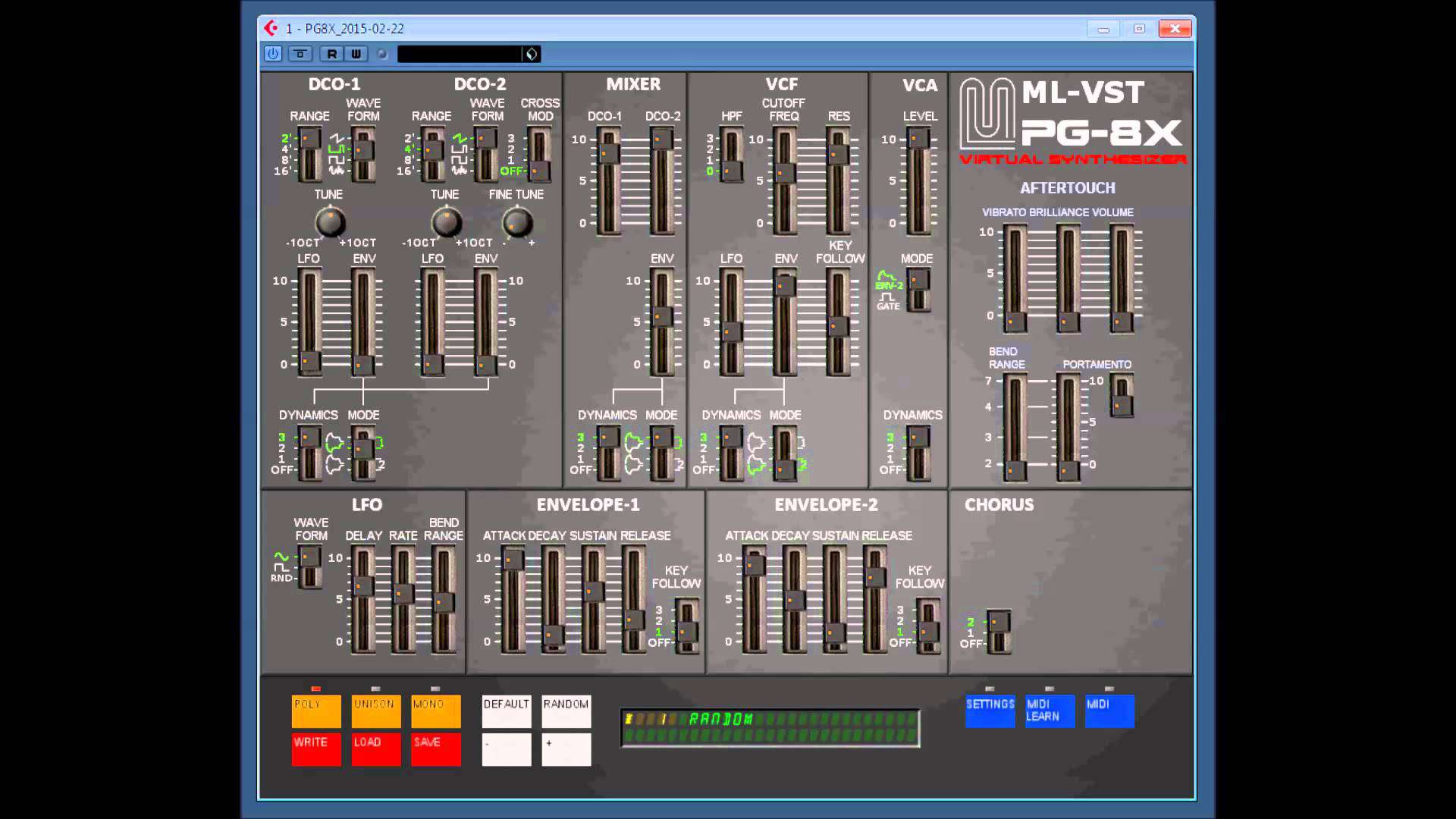Viewport: 1456px width, 819px height.
Task: Set VCA MODE switch to GATE
Action: [x=918, y=303]
